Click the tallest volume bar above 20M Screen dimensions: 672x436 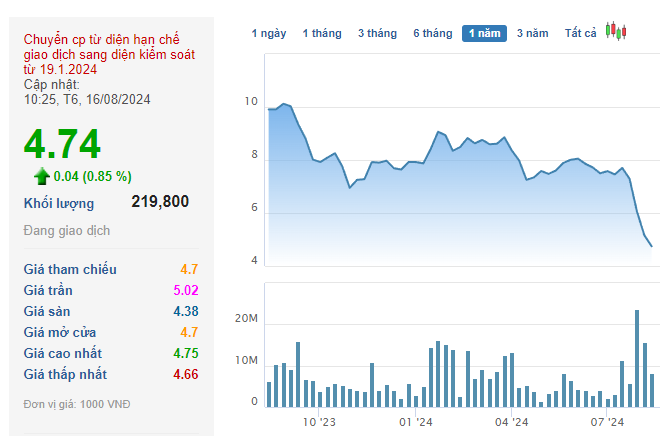coord(637,358)
